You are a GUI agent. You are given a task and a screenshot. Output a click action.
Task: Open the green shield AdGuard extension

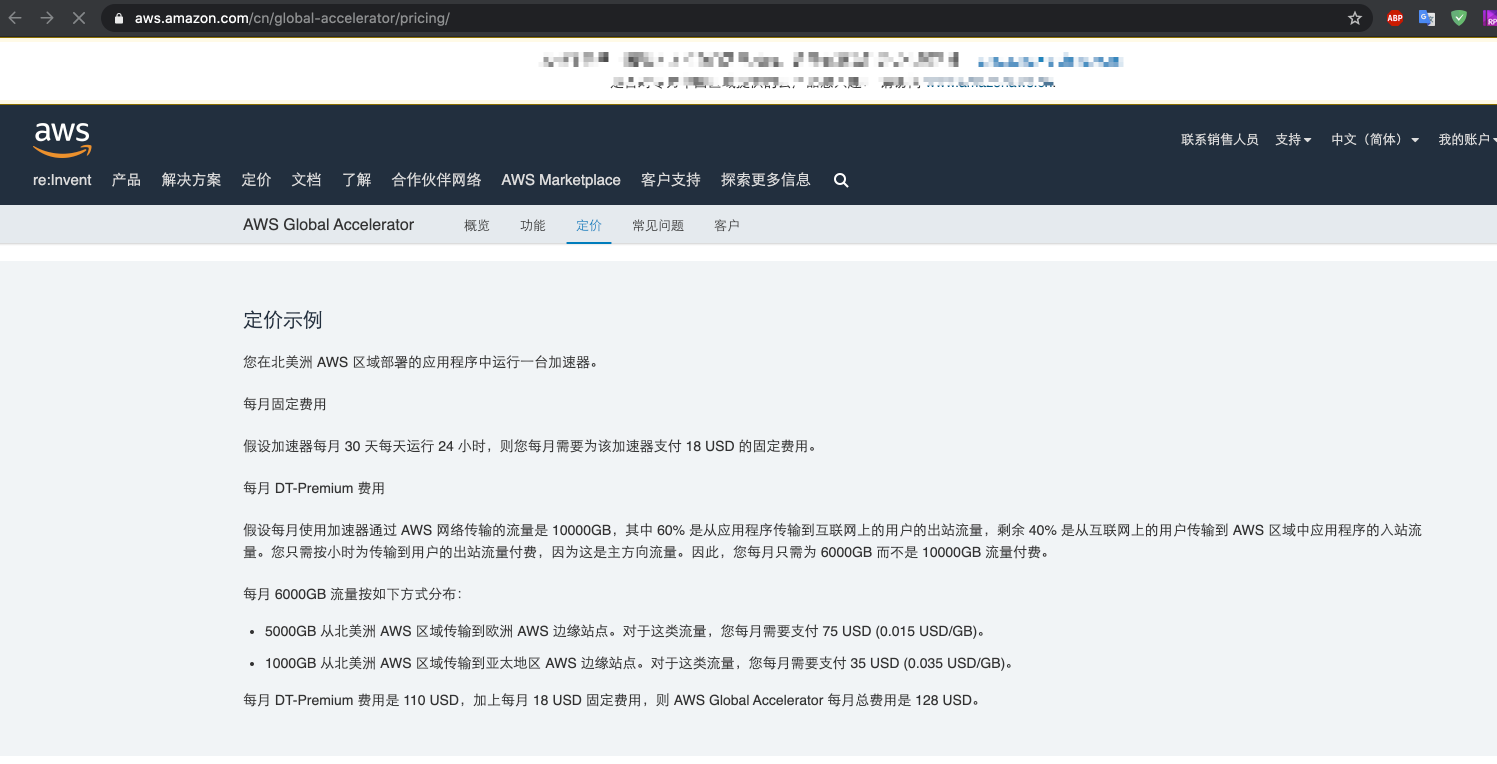(1459, 18)
